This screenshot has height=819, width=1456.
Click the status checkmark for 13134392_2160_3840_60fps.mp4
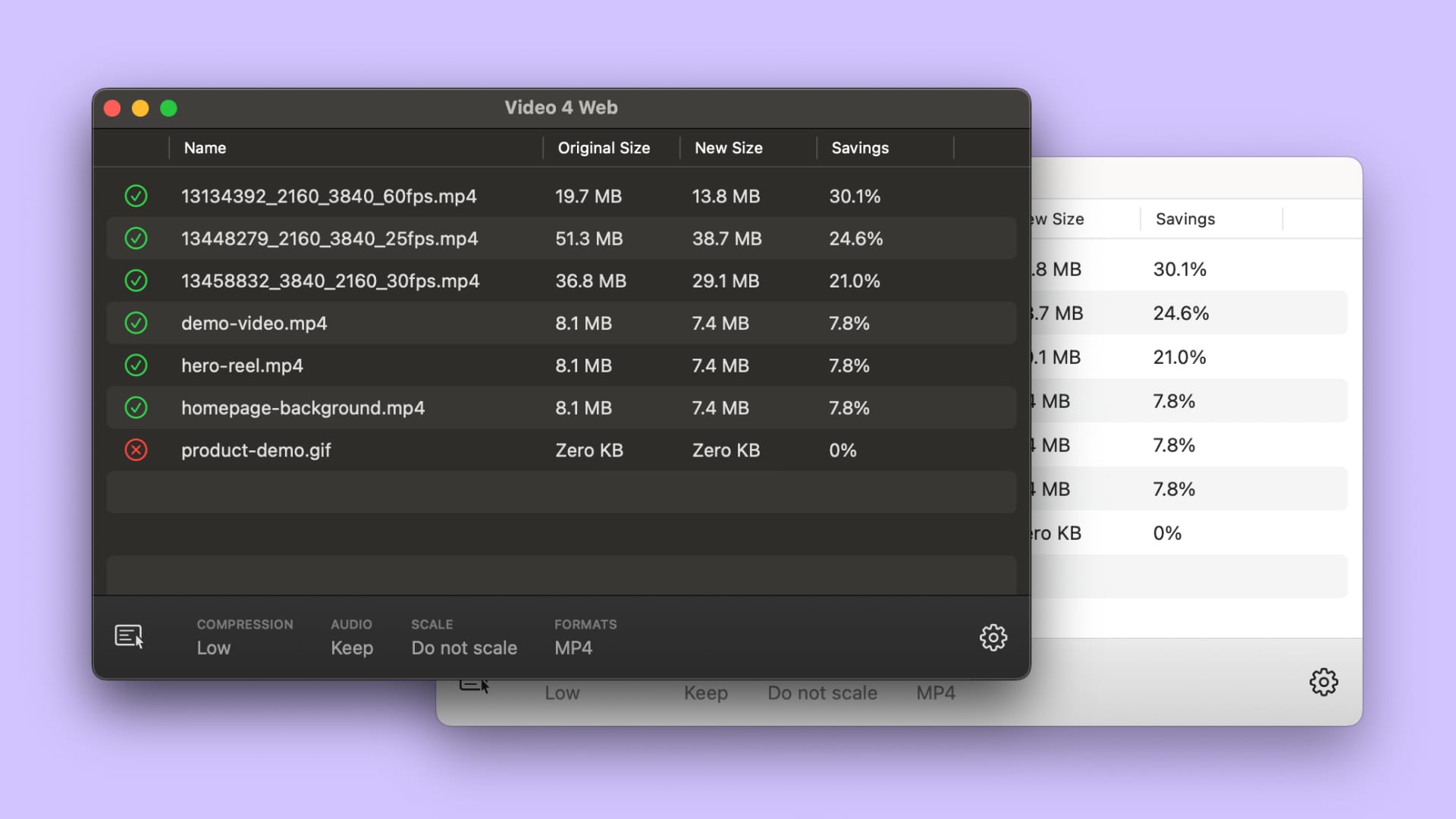(136, 196)
